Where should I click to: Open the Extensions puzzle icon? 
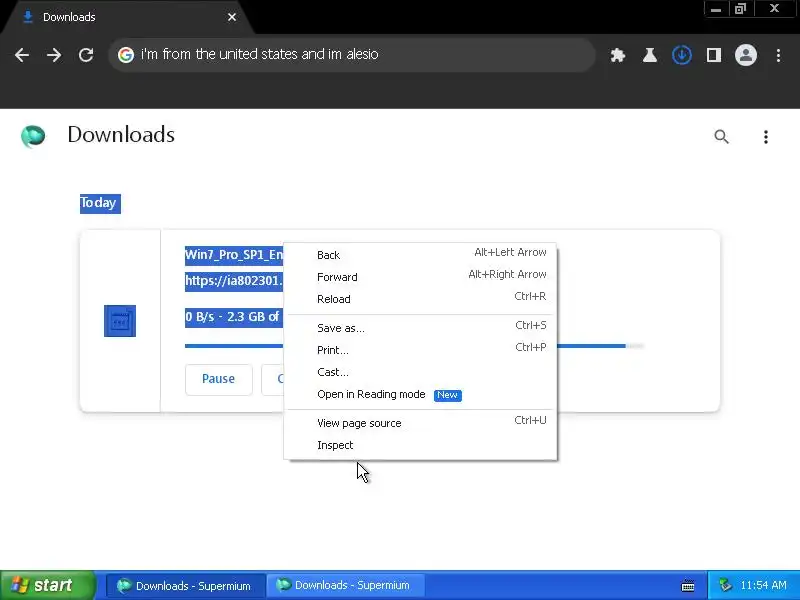coord(618,55)
